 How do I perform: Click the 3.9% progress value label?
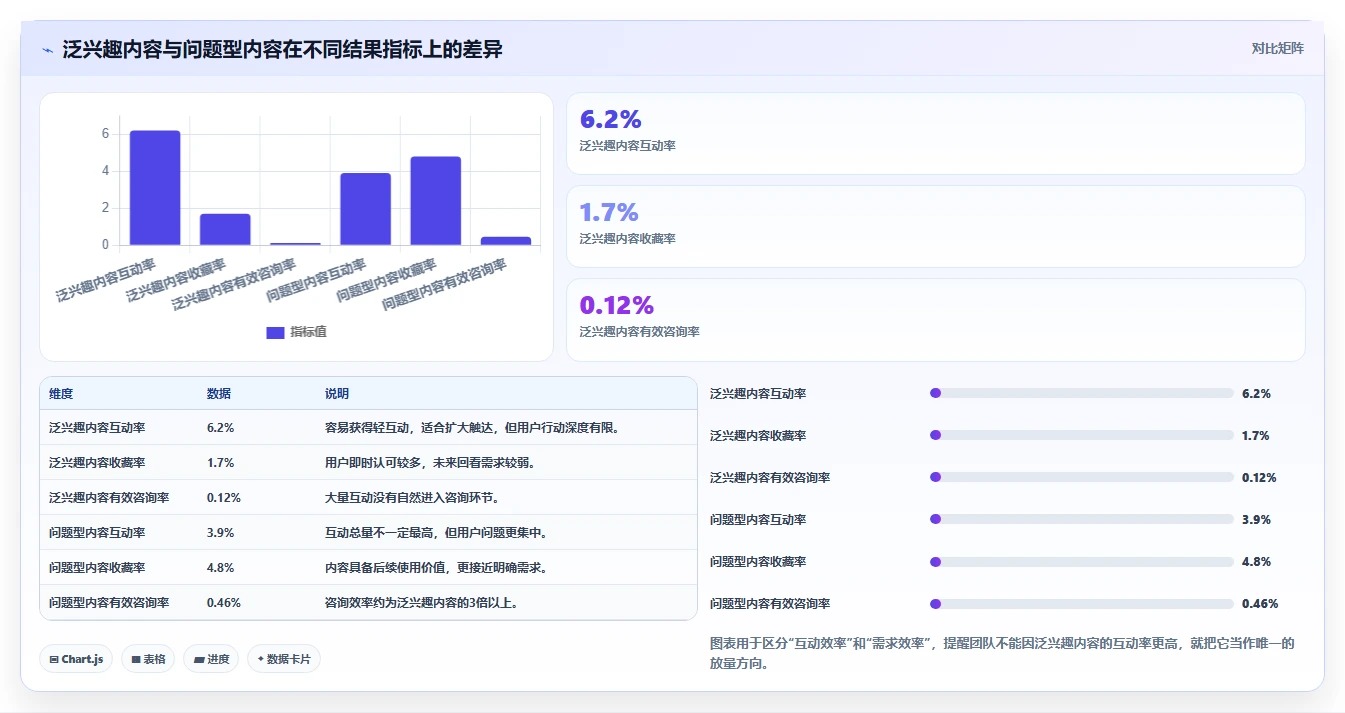(1256, 520)
